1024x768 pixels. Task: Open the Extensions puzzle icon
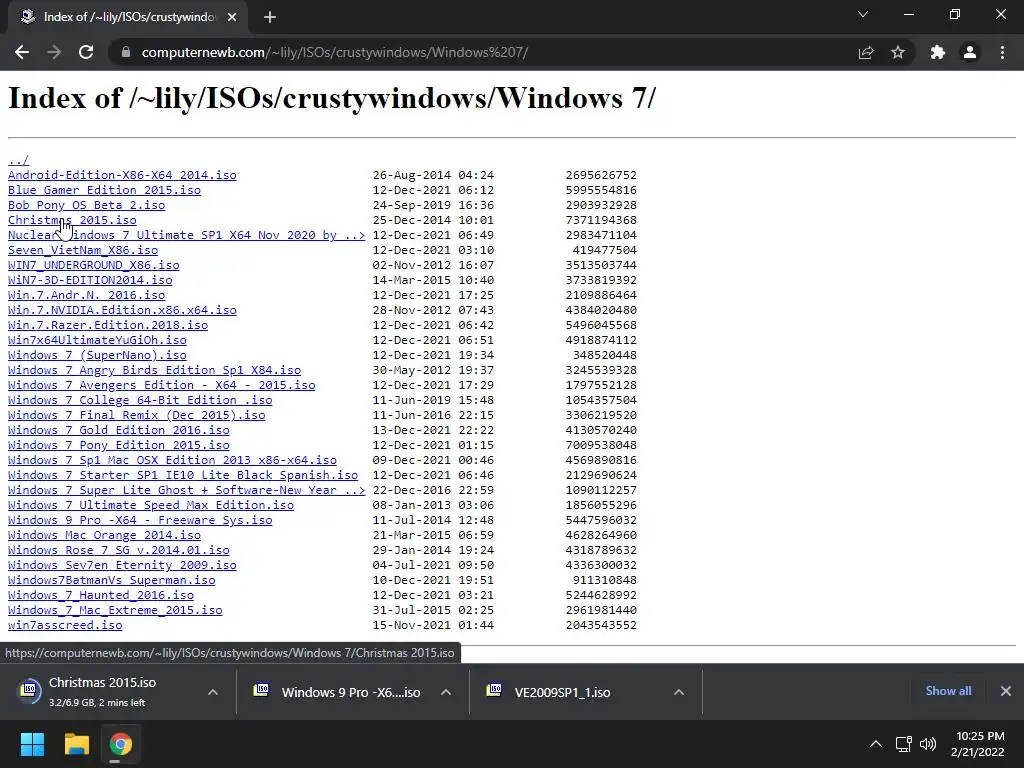[938, 52]
